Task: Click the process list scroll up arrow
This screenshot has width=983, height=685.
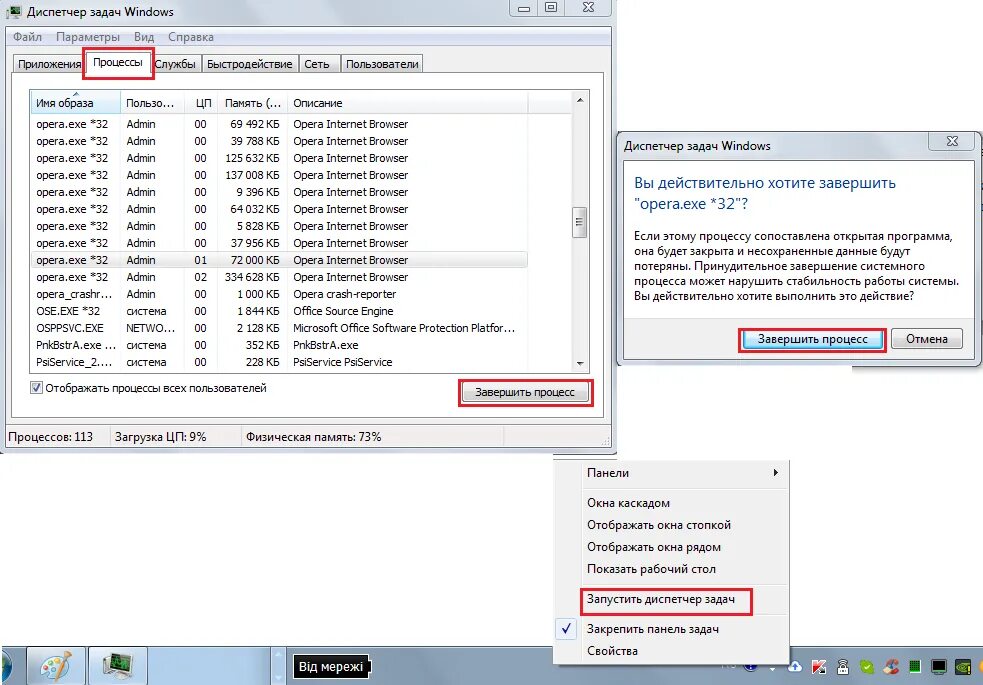Action: [580, 100]
